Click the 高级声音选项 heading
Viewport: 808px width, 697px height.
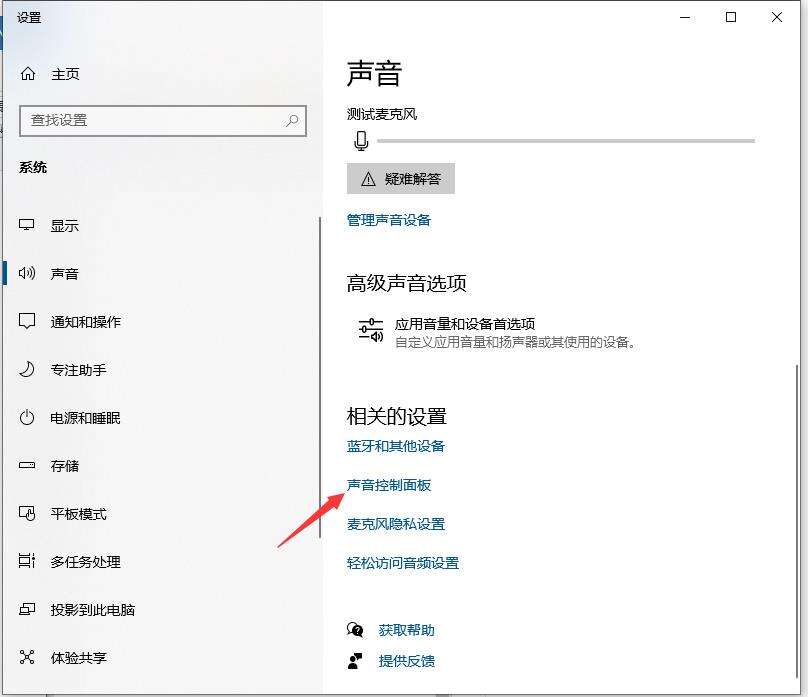pos(407,283)
